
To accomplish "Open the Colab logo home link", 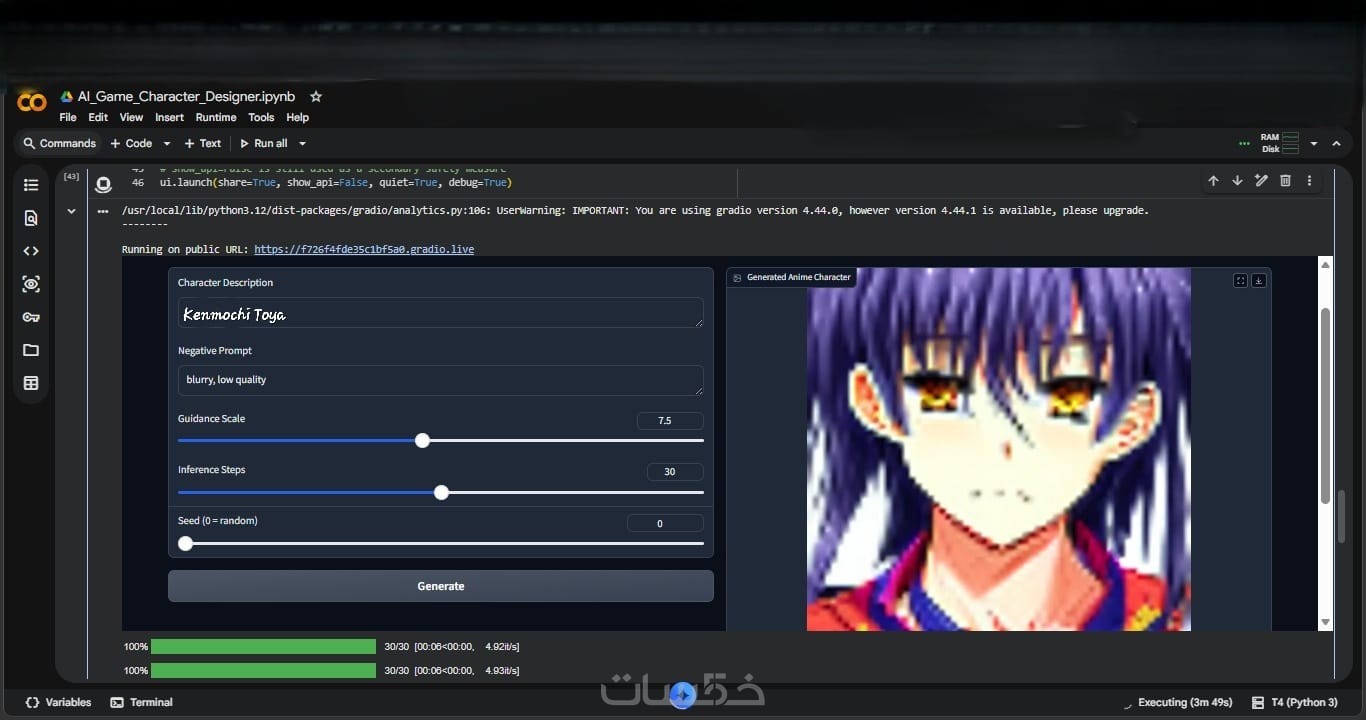I will click(31, 102).
